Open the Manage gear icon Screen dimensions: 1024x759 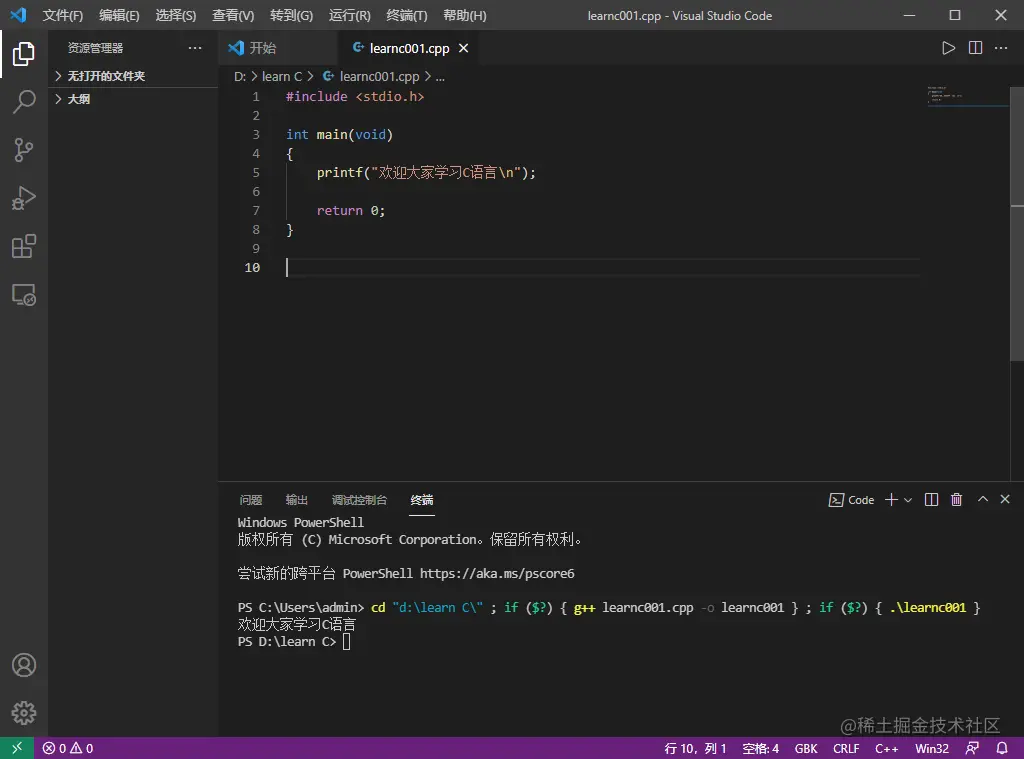tap(24, 713)
